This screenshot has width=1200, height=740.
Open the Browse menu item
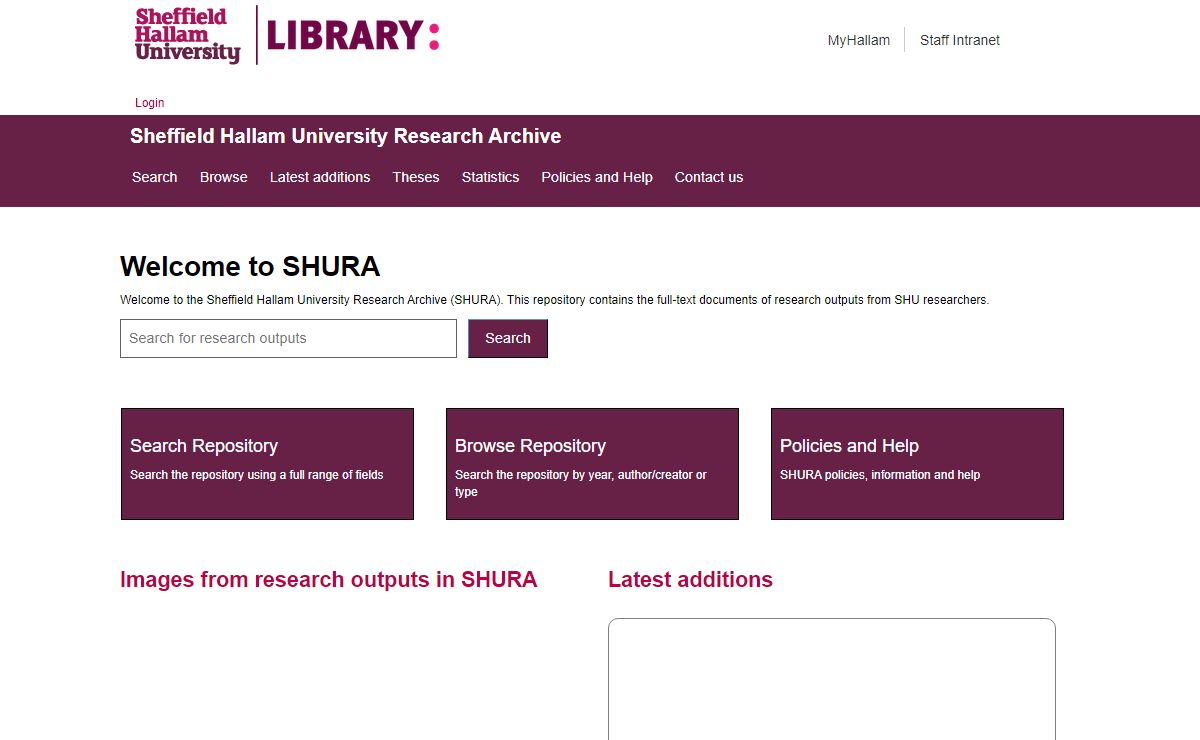(224, 177)
